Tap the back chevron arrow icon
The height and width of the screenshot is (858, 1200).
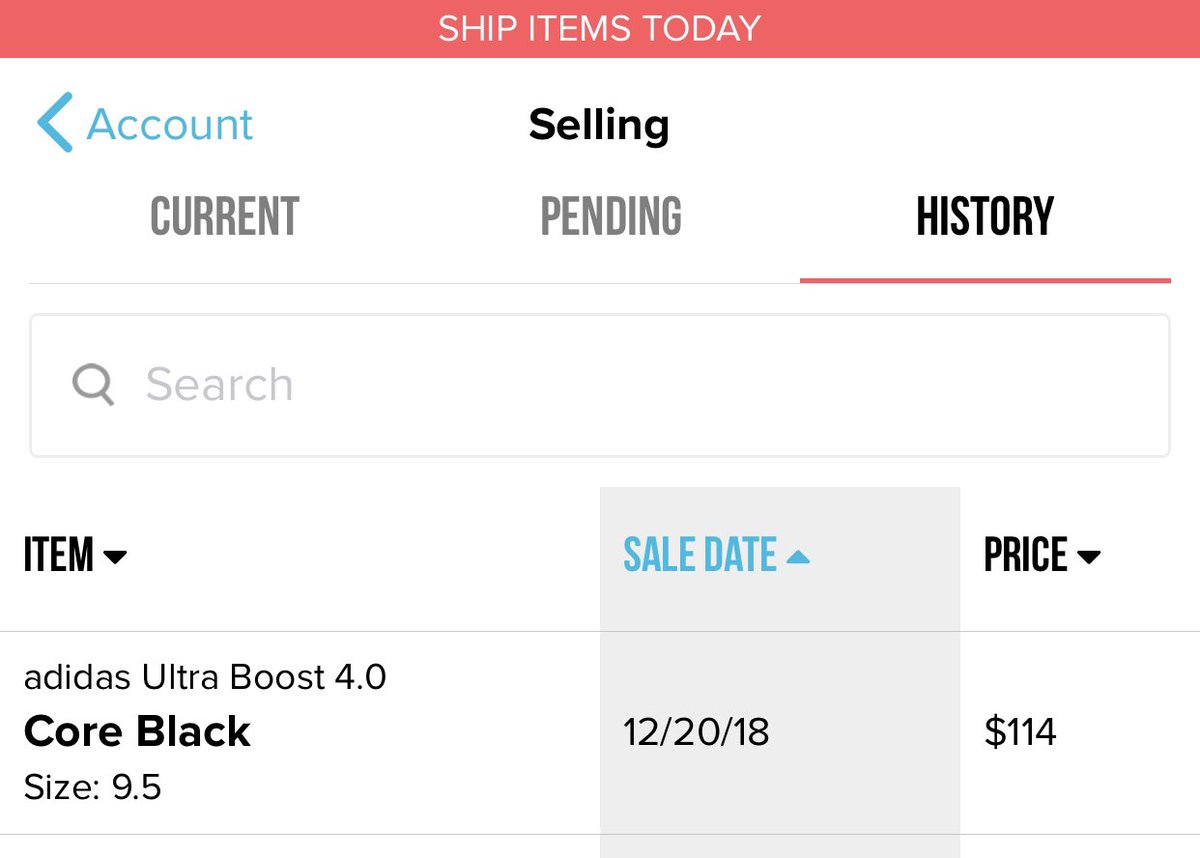point(54,122)
